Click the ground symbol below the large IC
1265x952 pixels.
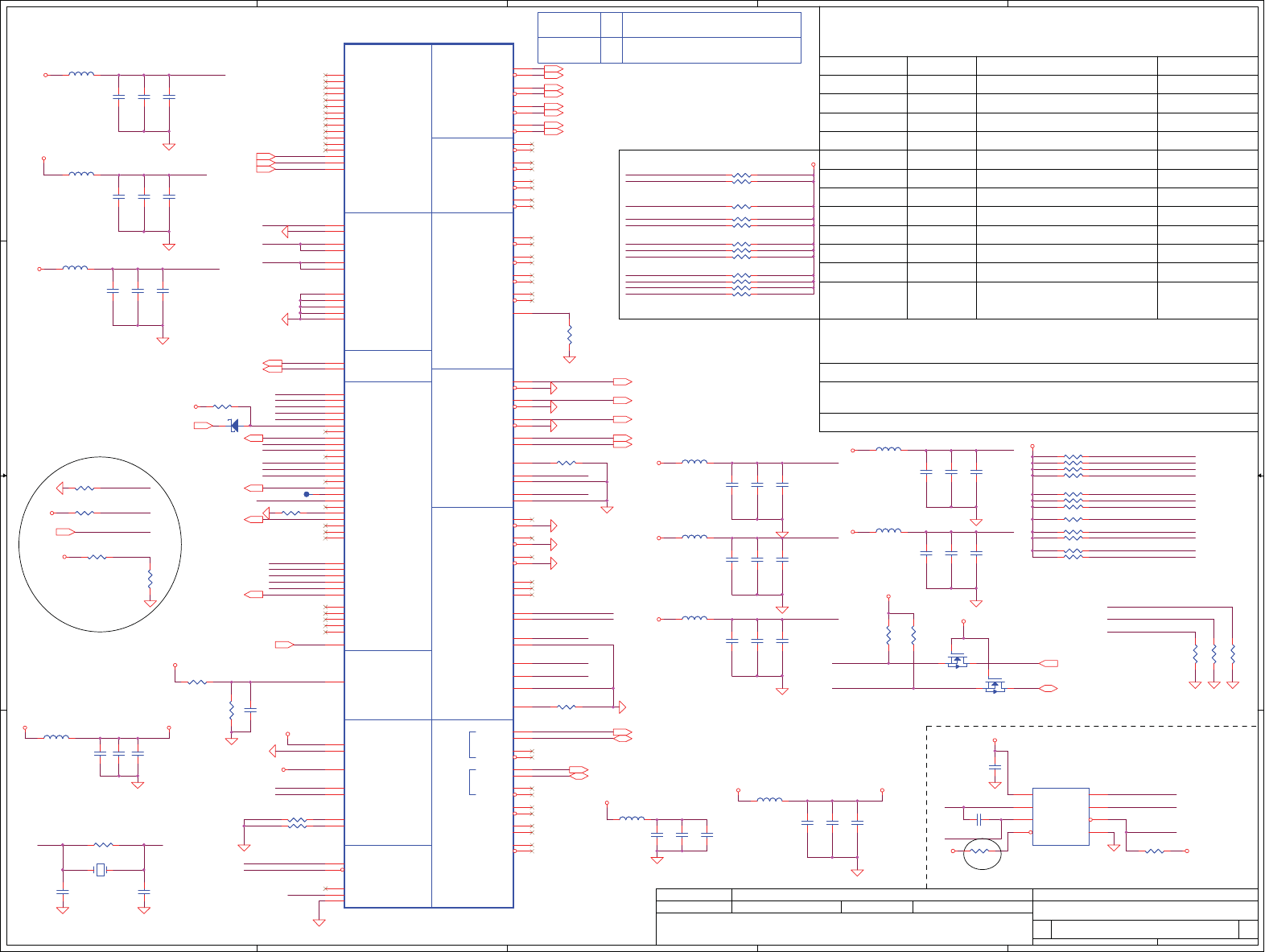[x=319, y=922]
